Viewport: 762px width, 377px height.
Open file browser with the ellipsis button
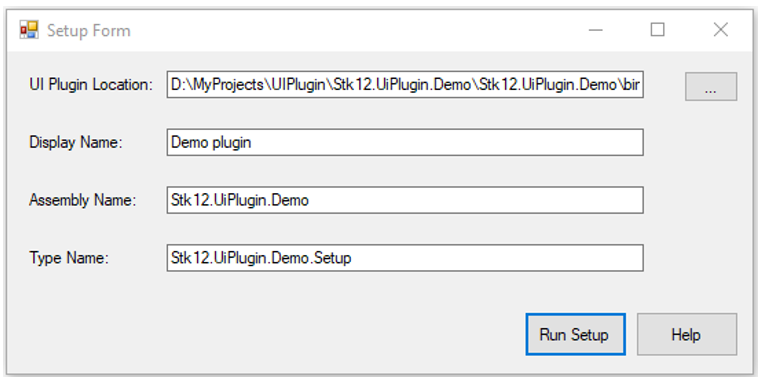pos(710,87)
